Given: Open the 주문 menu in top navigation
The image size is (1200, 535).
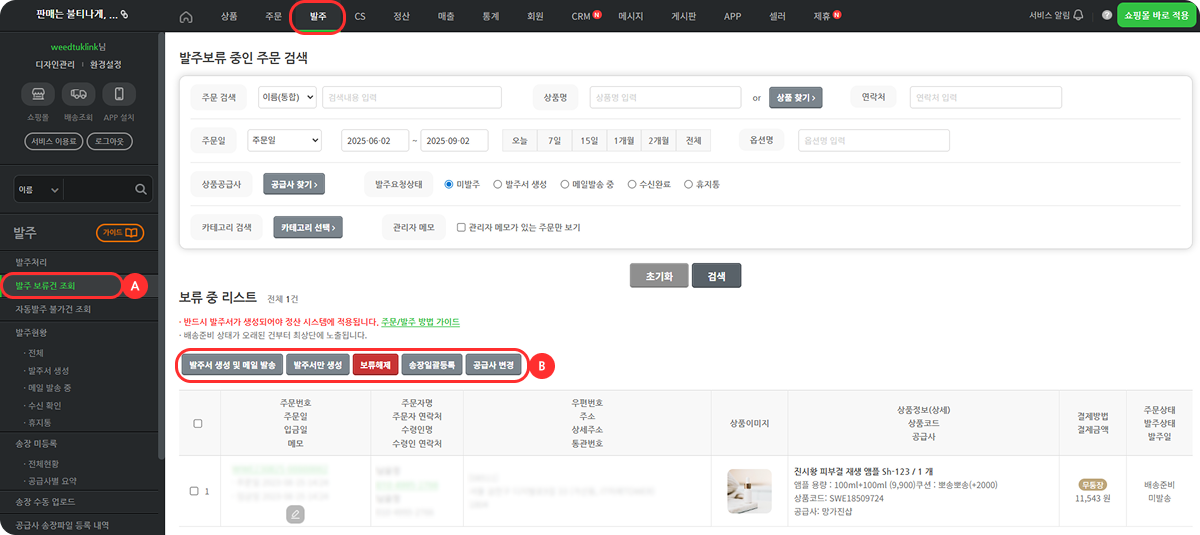Looking at the screenshot, I should (273, 17).
